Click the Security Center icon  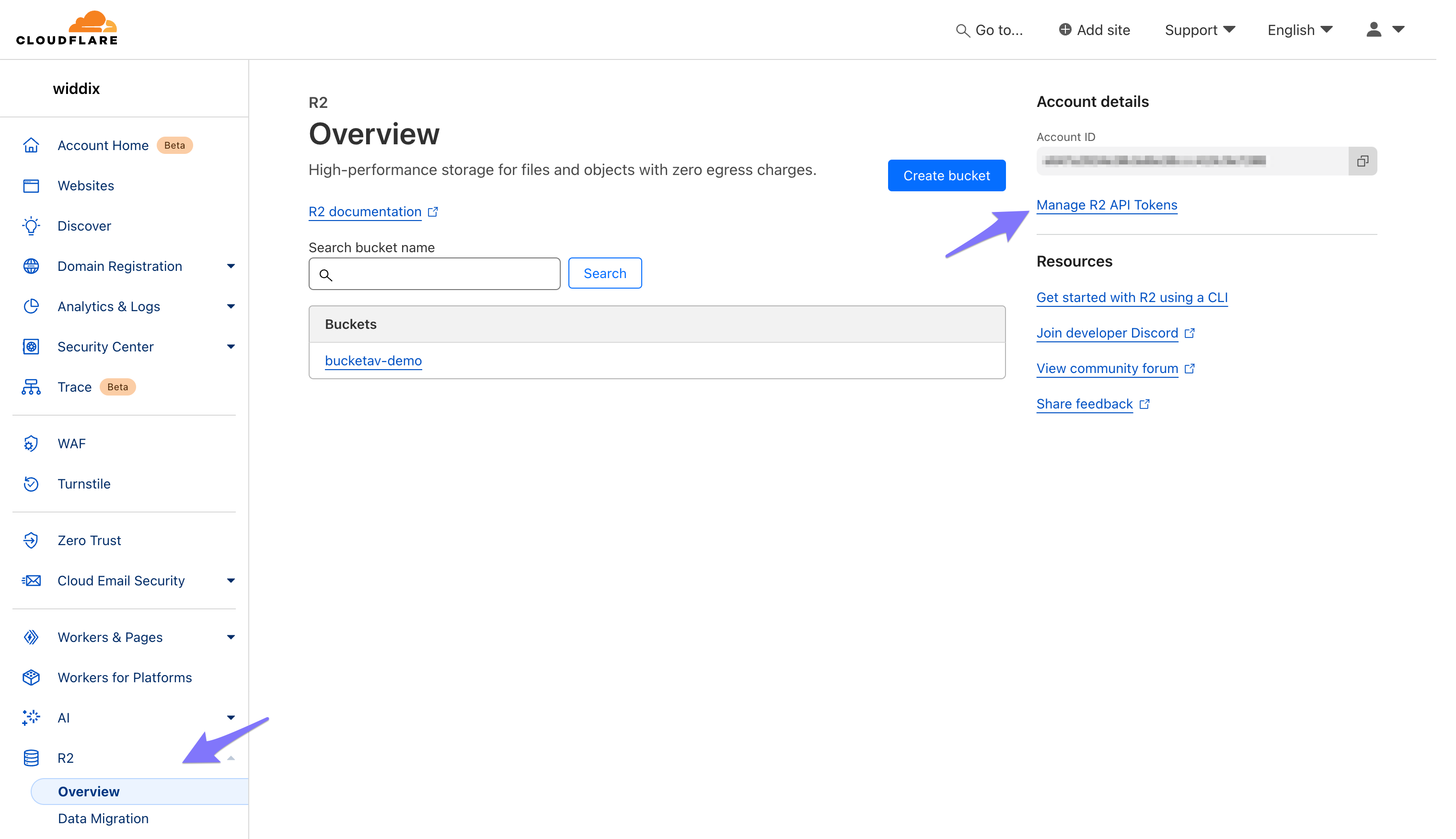31,347
